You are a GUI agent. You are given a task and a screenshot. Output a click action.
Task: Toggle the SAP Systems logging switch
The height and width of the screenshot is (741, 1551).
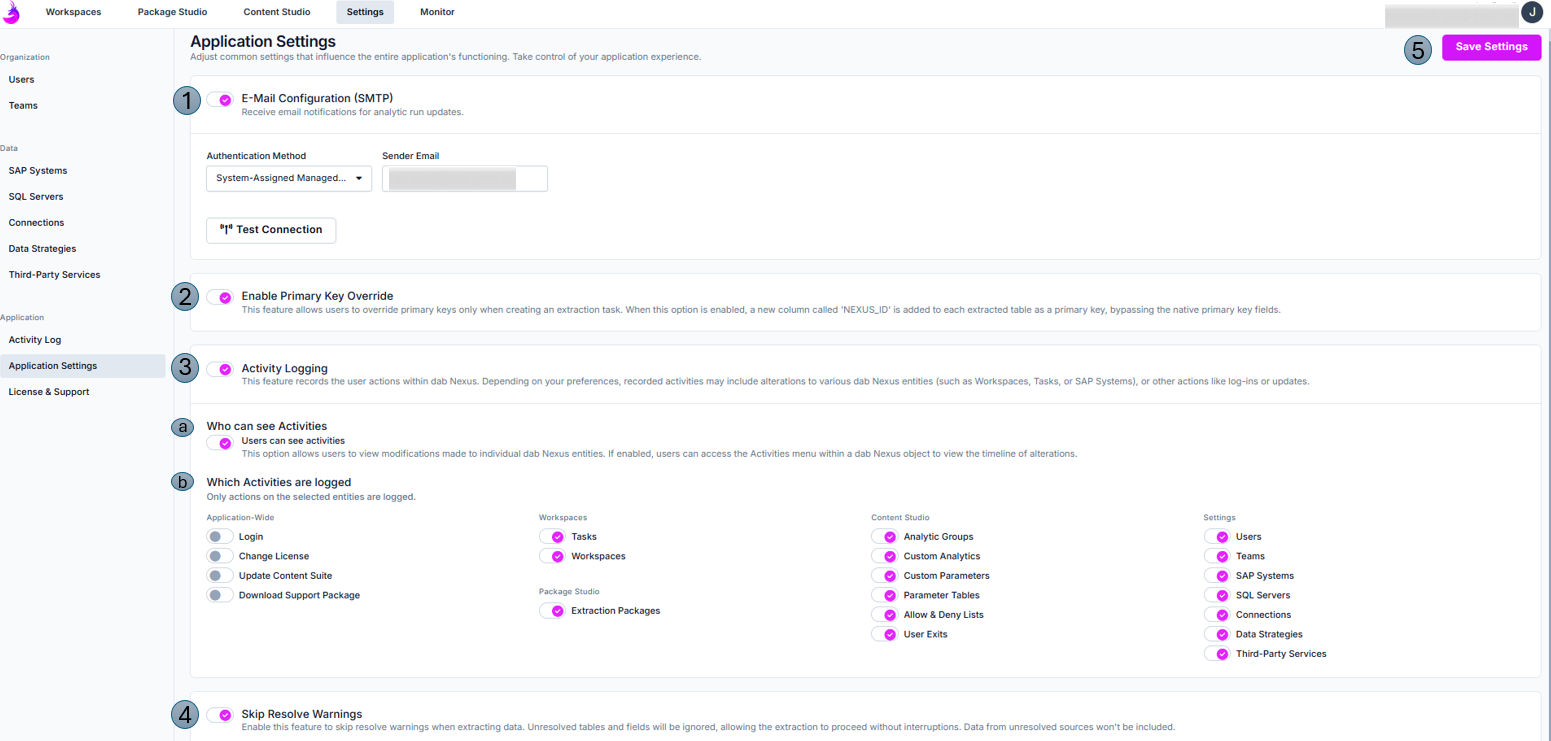tap(1216, 576)
